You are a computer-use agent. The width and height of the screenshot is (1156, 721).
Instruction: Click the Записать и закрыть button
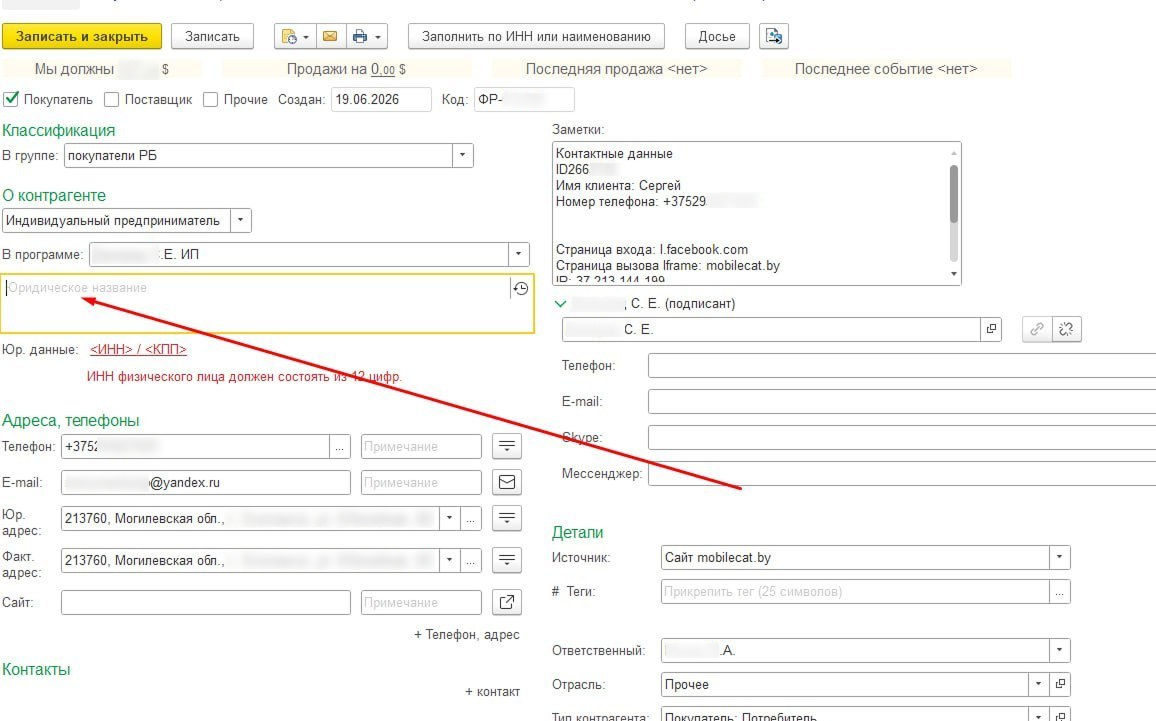point(82,36)
